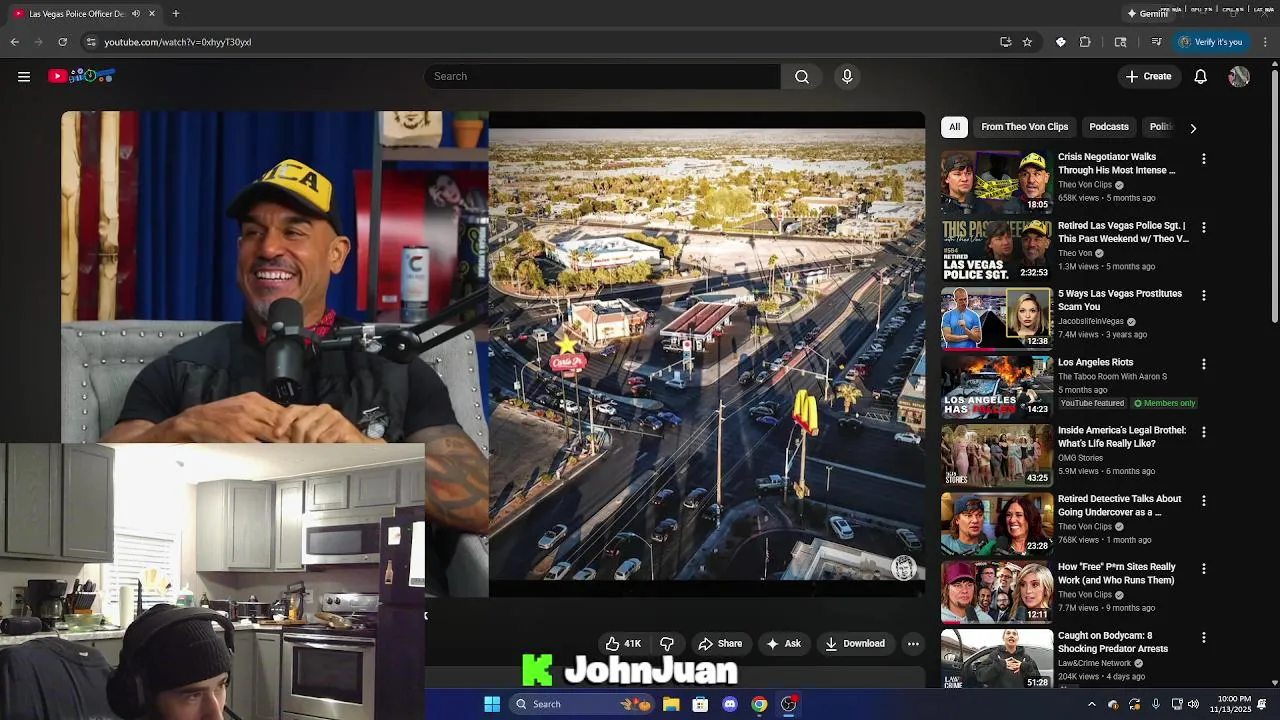Click the Verify it's you button
This screenshot has height=720, width=1280.
pyautogui.click(x=1210, y=42)
